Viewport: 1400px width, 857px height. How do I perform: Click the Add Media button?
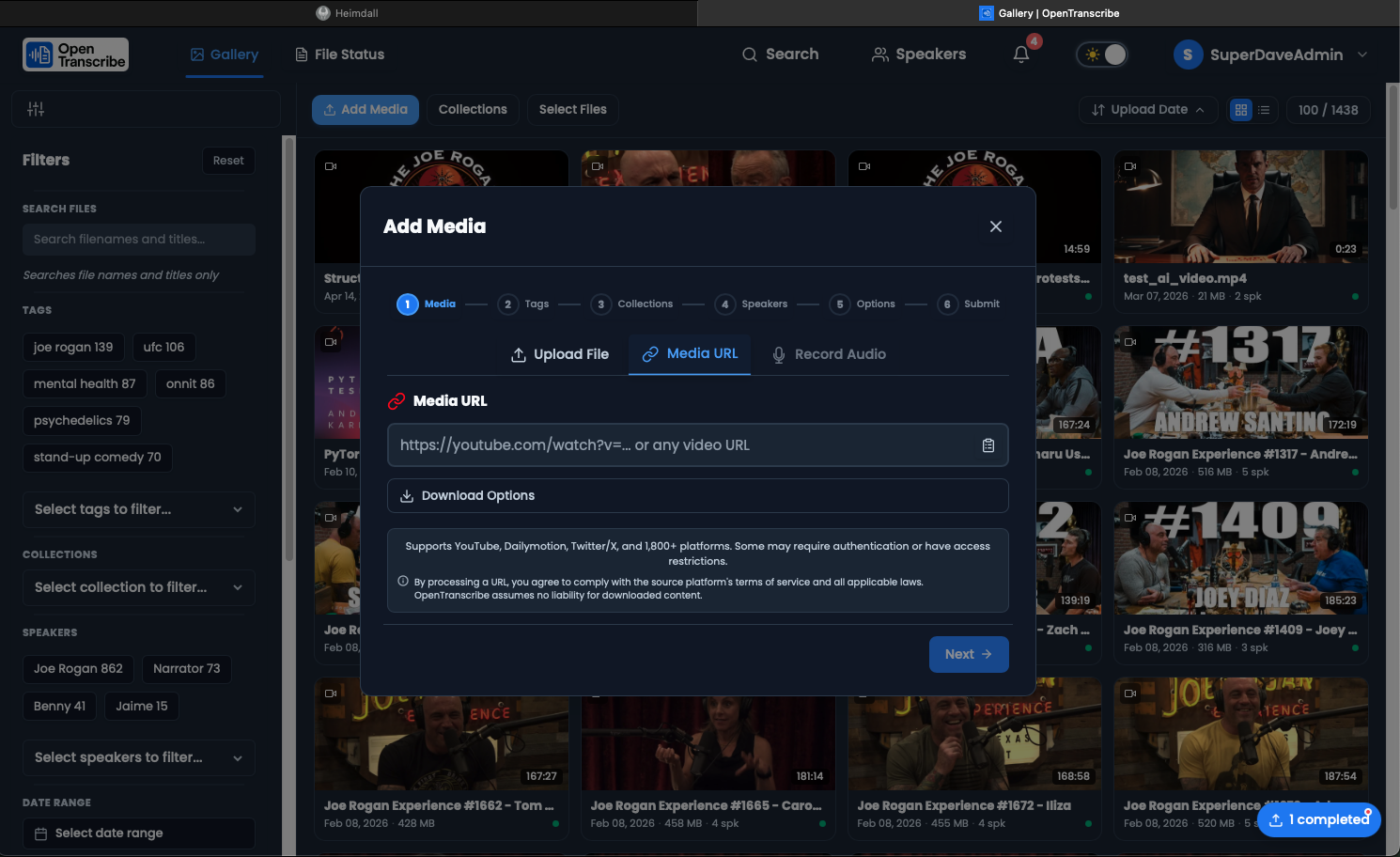tap(366, 110)
